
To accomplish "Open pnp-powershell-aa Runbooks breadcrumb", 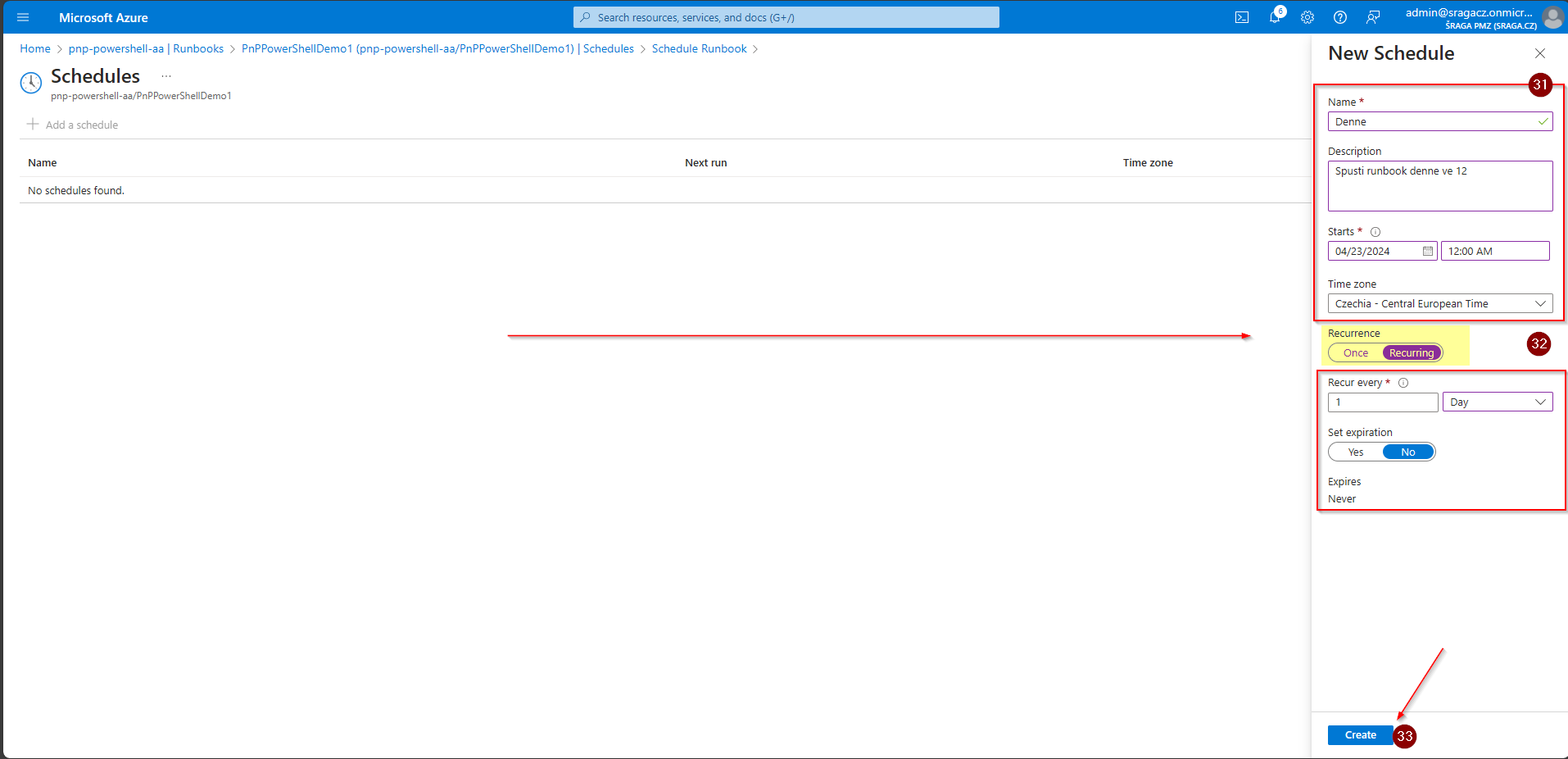I will [146, 48].
